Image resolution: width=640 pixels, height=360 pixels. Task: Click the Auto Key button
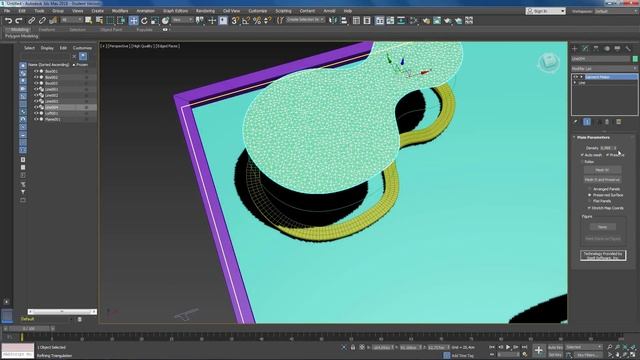click(x=555, y=347)
